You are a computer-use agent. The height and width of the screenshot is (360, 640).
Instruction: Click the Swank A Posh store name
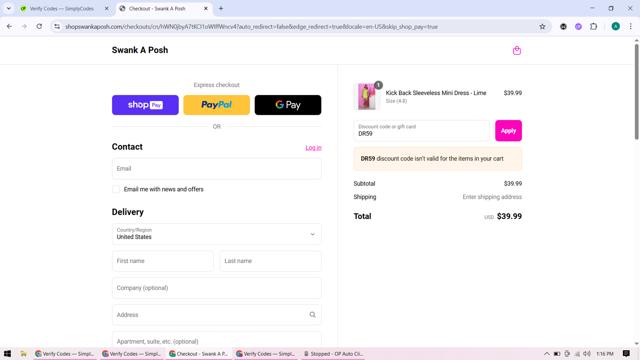pos(140,50)
